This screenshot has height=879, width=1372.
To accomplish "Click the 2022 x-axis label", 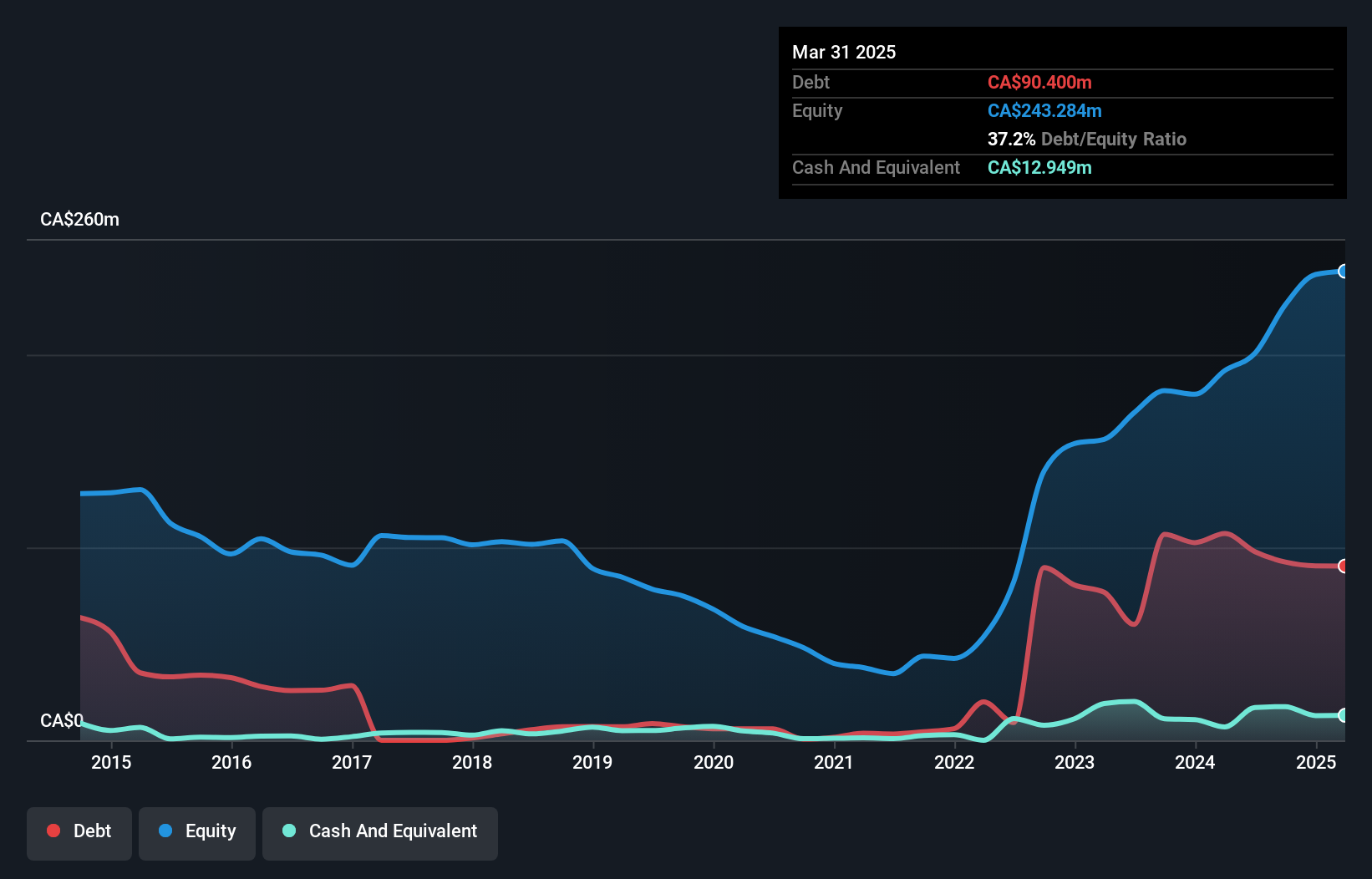I will click(x=954, y=762).
